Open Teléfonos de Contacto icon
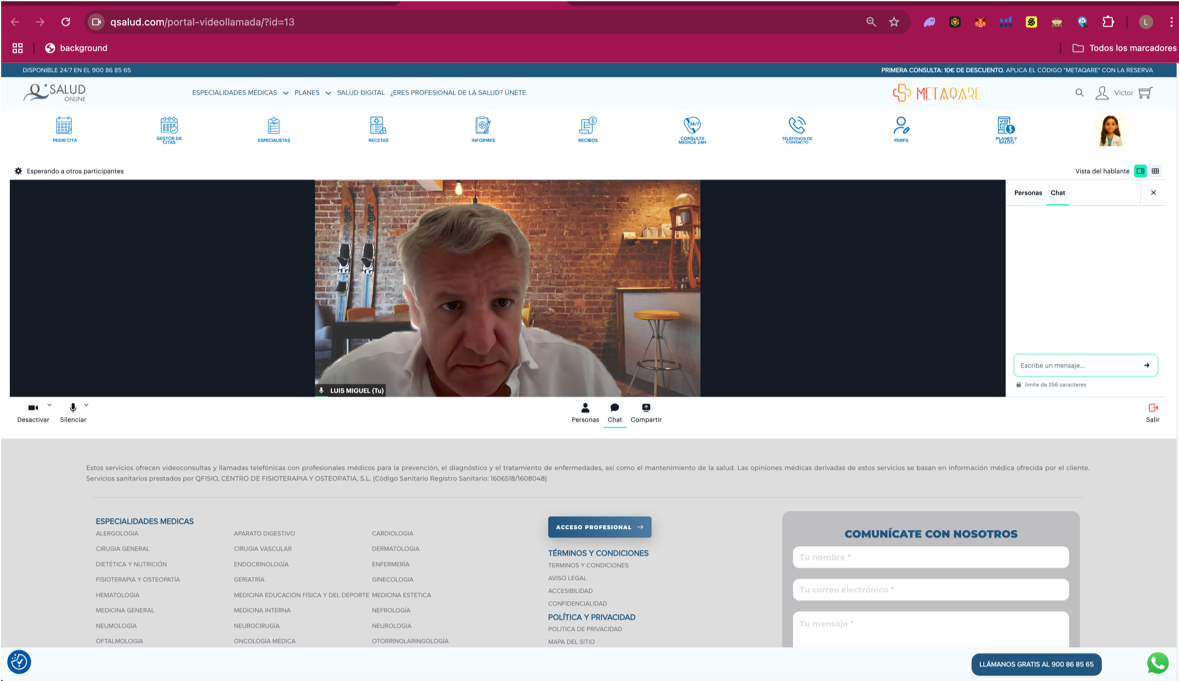The width and height of the screenshot is (1179, 681). [x=797, y=129]
